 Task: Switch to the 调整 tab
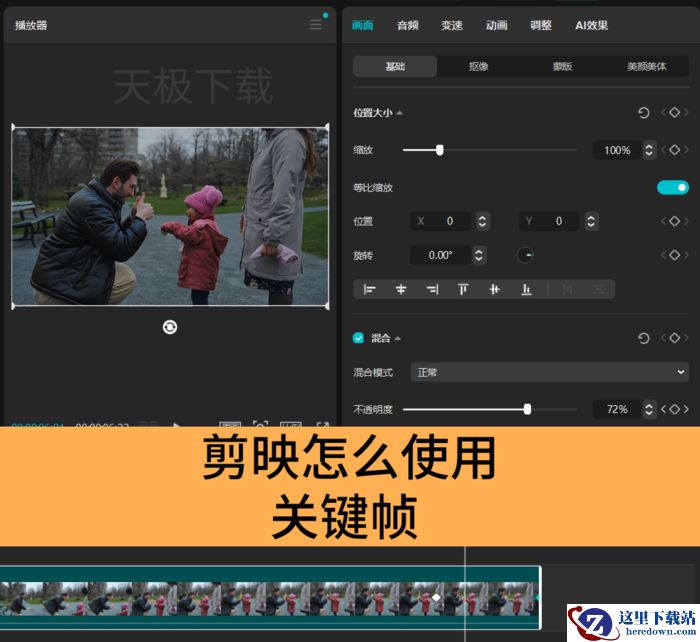coord(541,25)
